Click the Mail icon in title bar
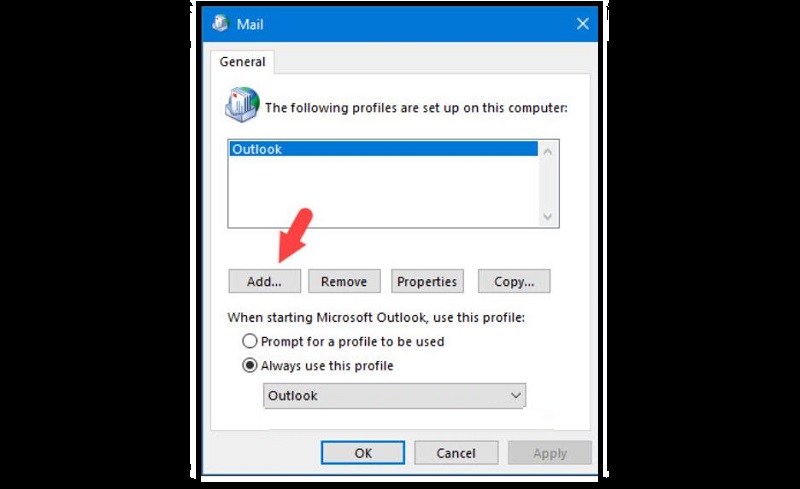The image size is (800, 489). [x=220, y=23]
